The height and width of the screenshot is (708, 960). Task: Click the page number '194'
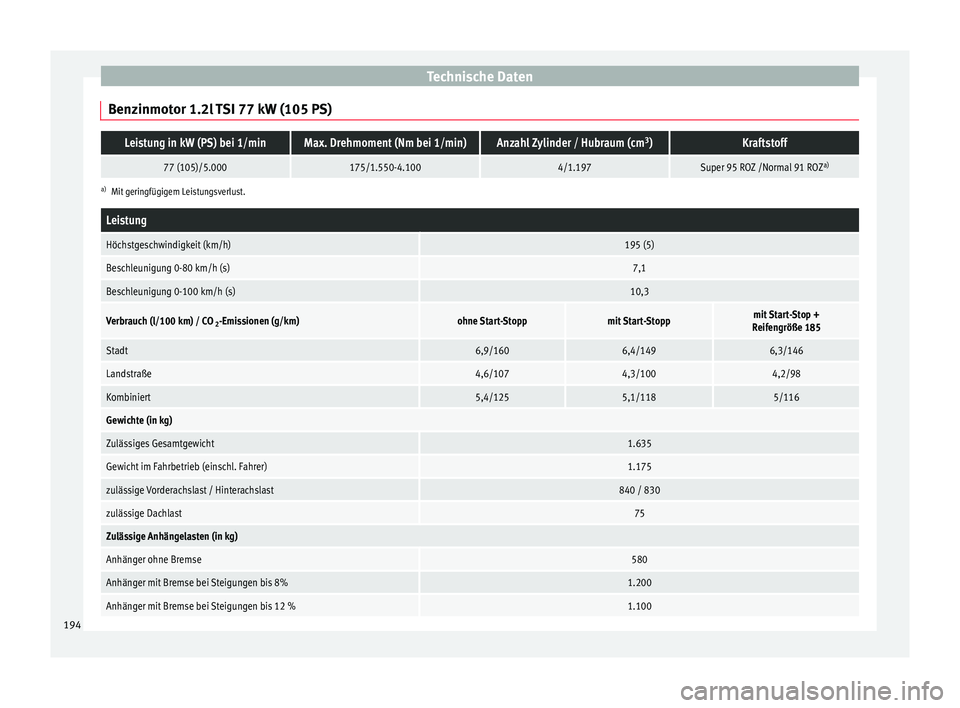click(x=72, y=625)
